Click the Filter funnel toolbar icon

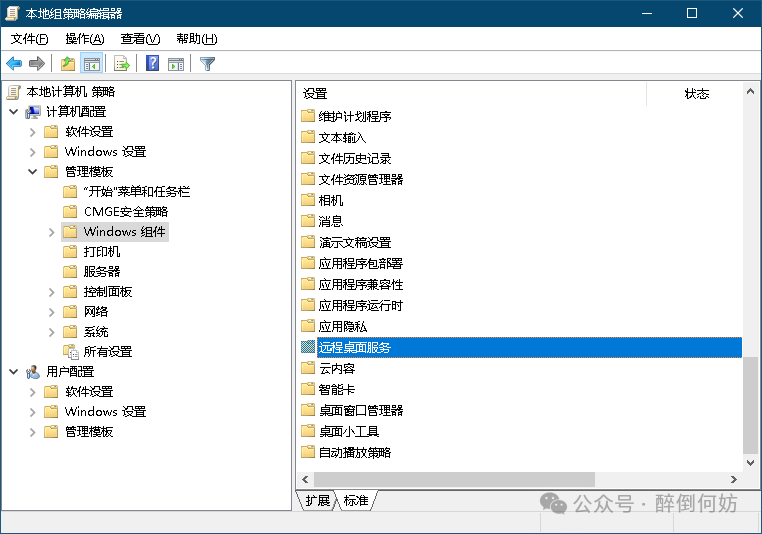pos(207,64)
